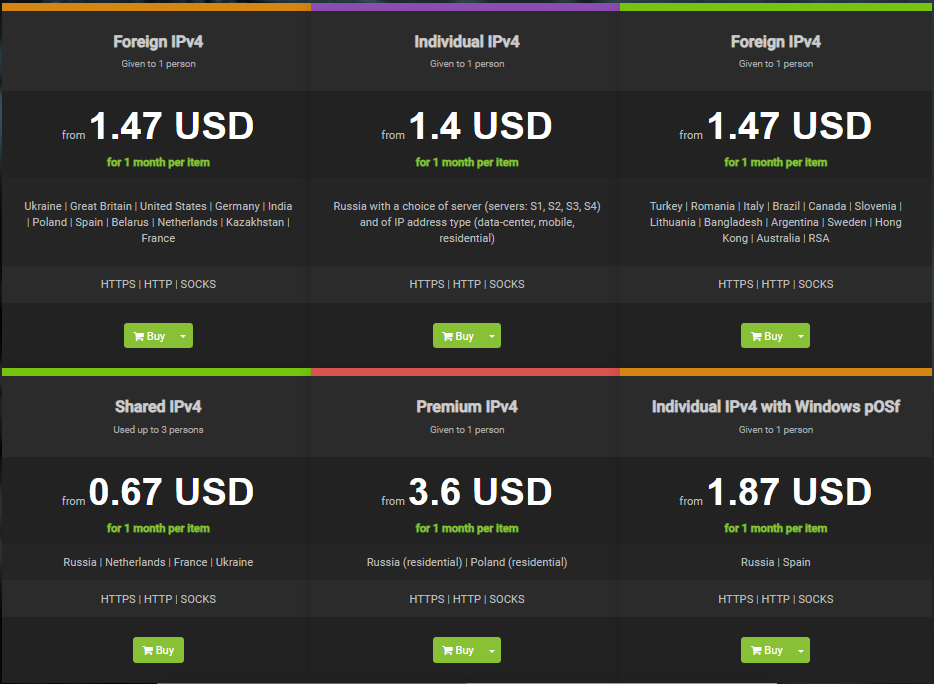Click Given to 1 person under Premium IPv4
Screen dimensions: 934x684
click(x=467, y=430)
